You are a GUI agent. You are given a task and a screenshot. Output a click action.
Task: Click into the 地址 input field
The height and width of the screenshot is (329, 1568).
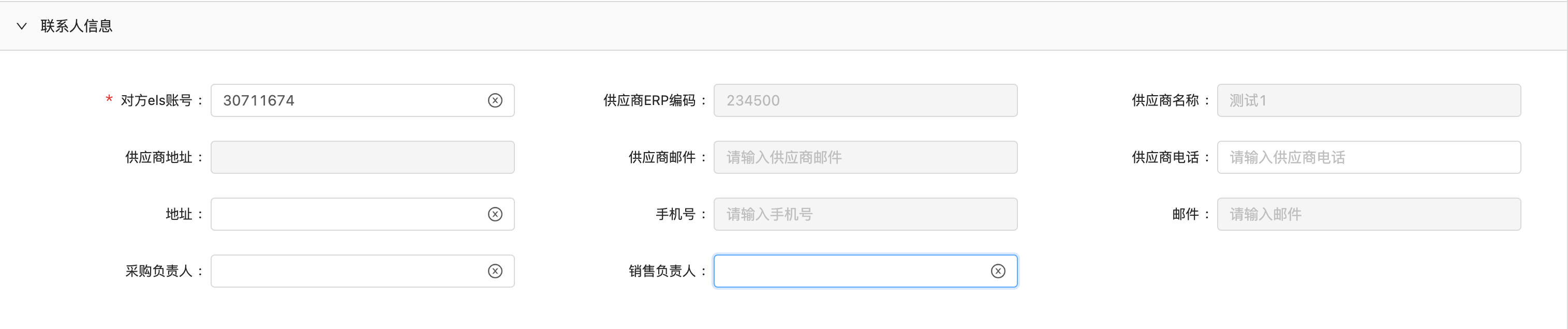pos(347,214)
